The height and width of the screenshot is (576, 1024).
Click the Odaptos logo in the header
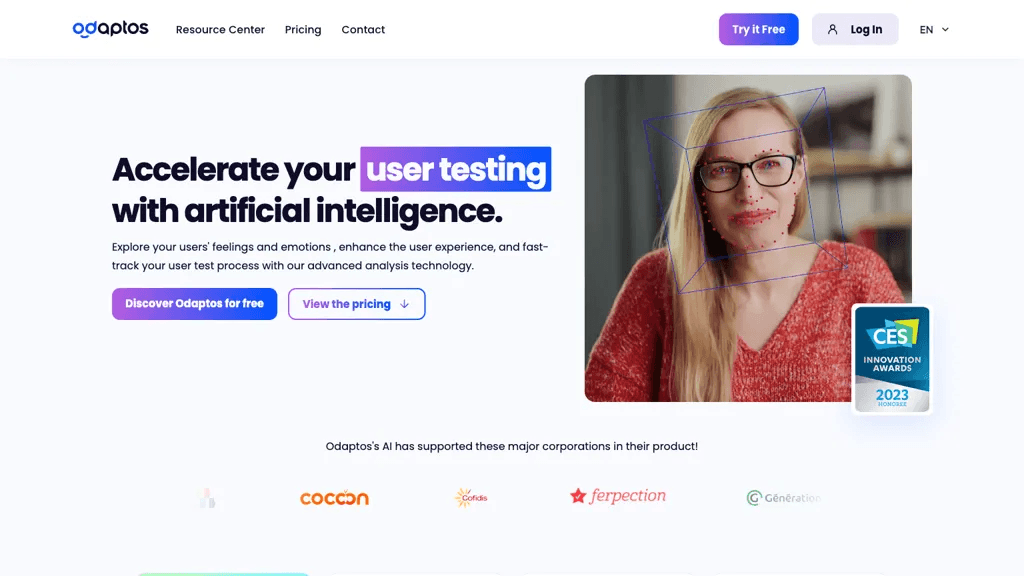tap(110, 29)
